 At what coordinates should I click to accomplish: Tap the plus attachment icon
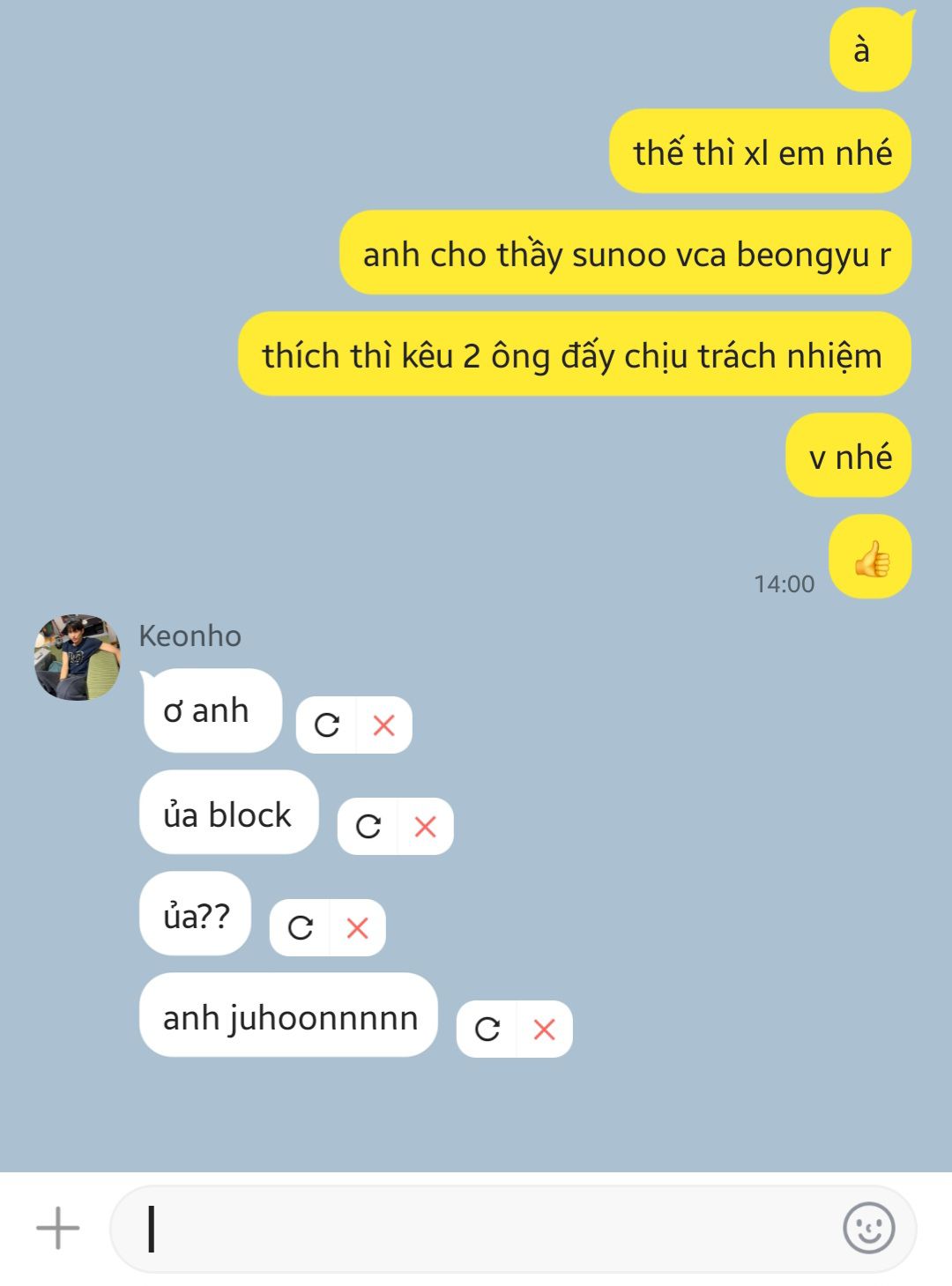click(58, 1228)
